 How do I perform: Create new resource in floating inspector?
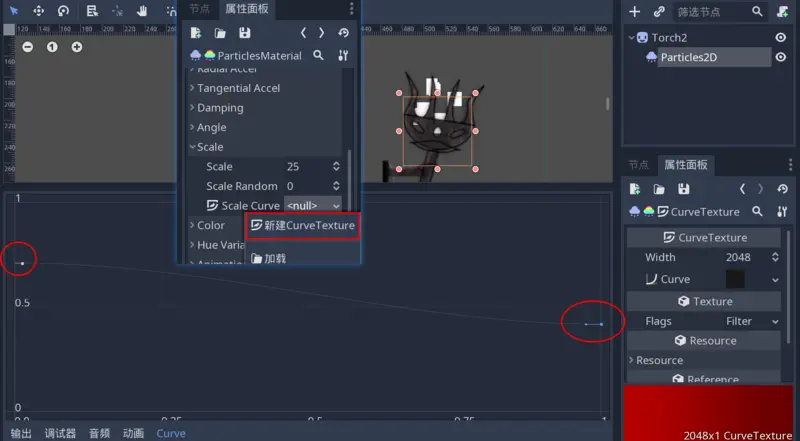click(x=195, y=33)
